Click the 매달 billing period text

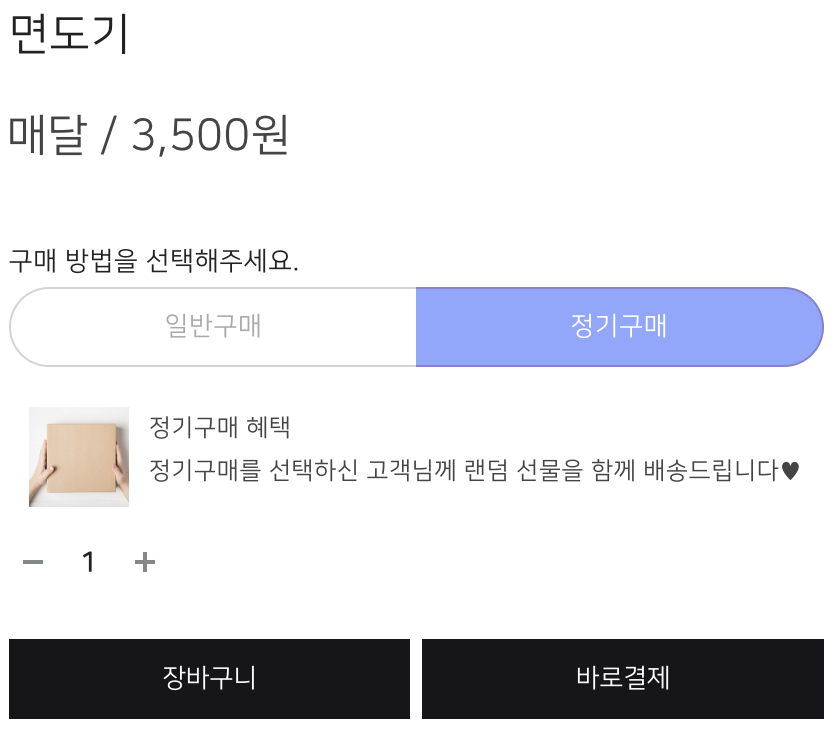coord(48,135)
